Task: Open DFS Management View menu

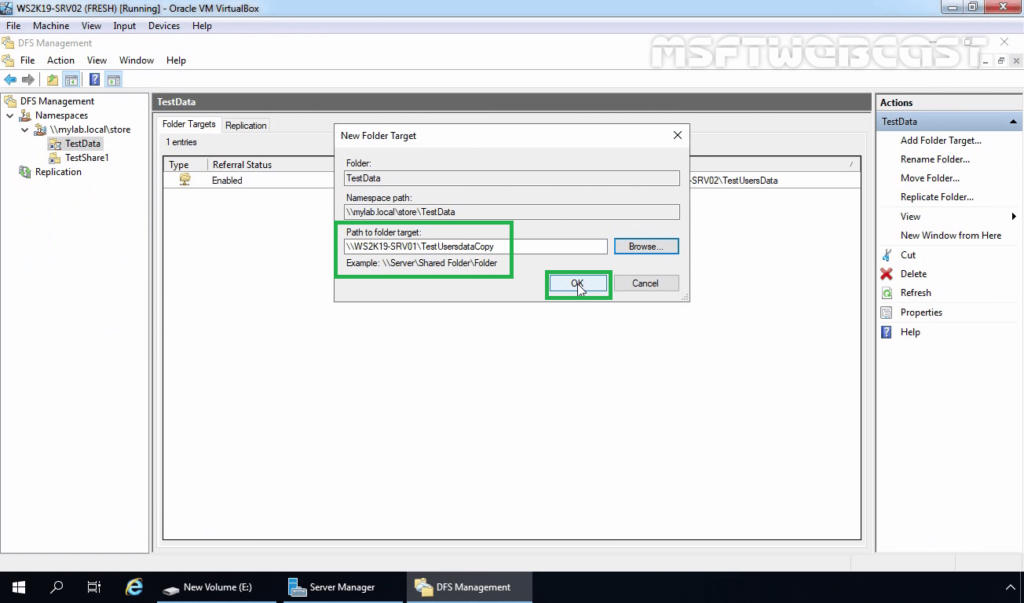Action: click(97, 60)
